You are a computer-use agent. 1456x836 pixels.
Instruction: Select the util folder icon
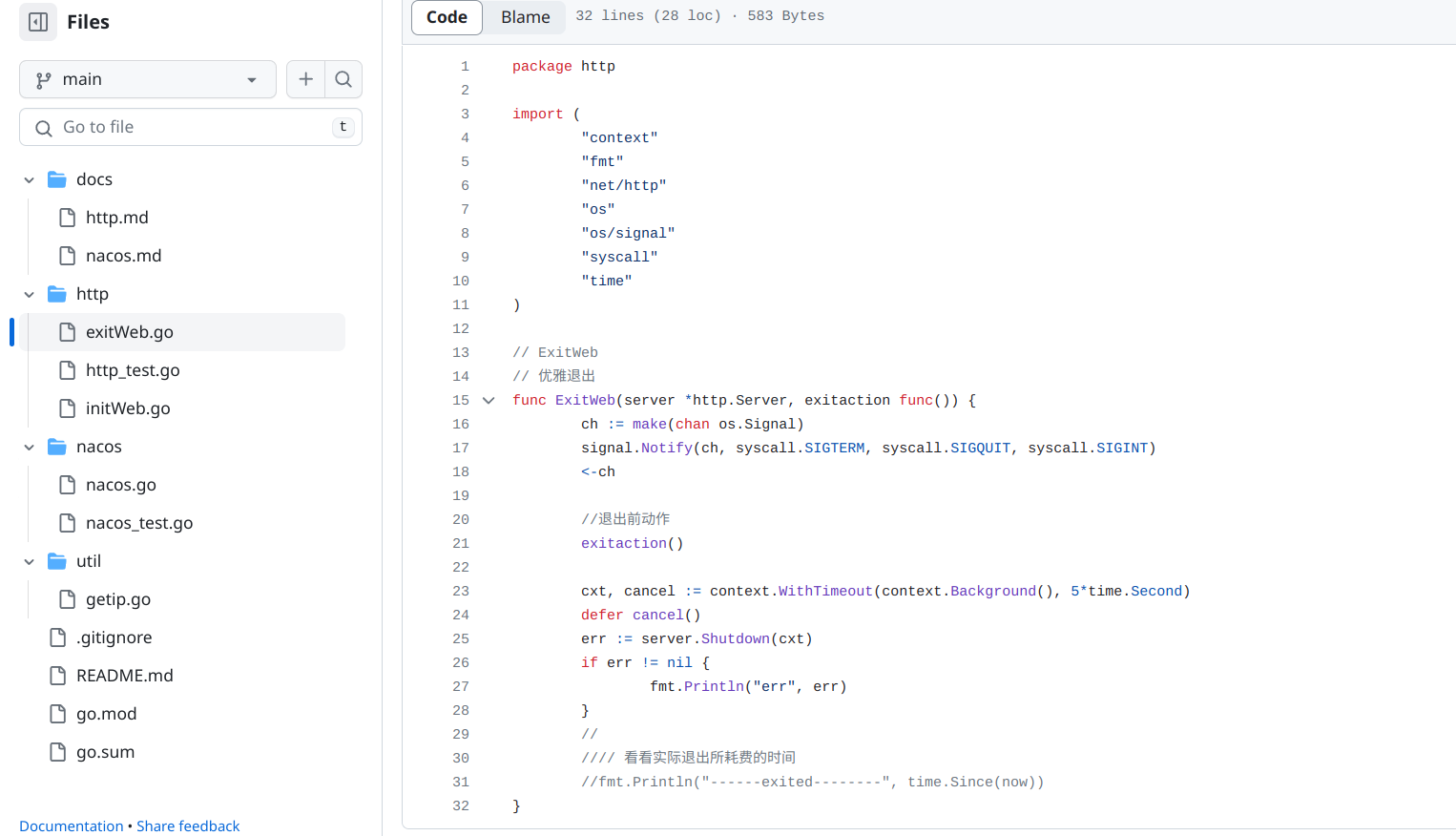(57, 561)
